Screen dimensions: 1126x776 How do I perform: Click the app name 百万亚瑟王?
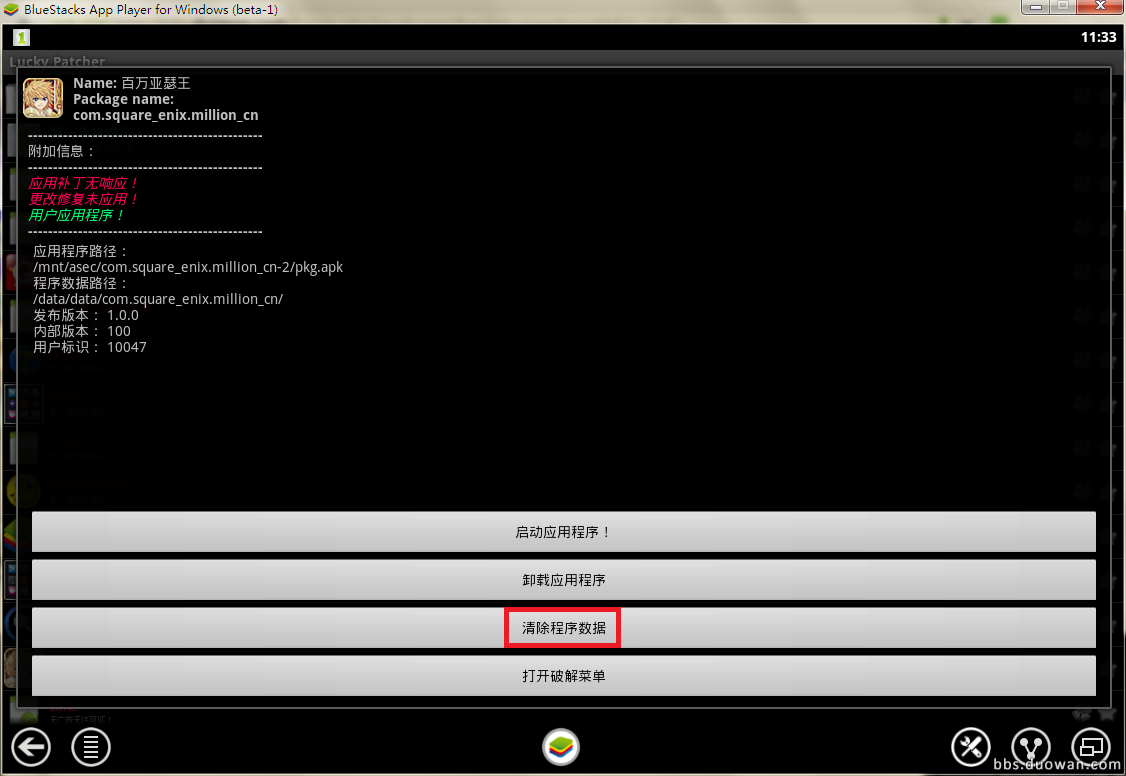click(x=156, y=83)
